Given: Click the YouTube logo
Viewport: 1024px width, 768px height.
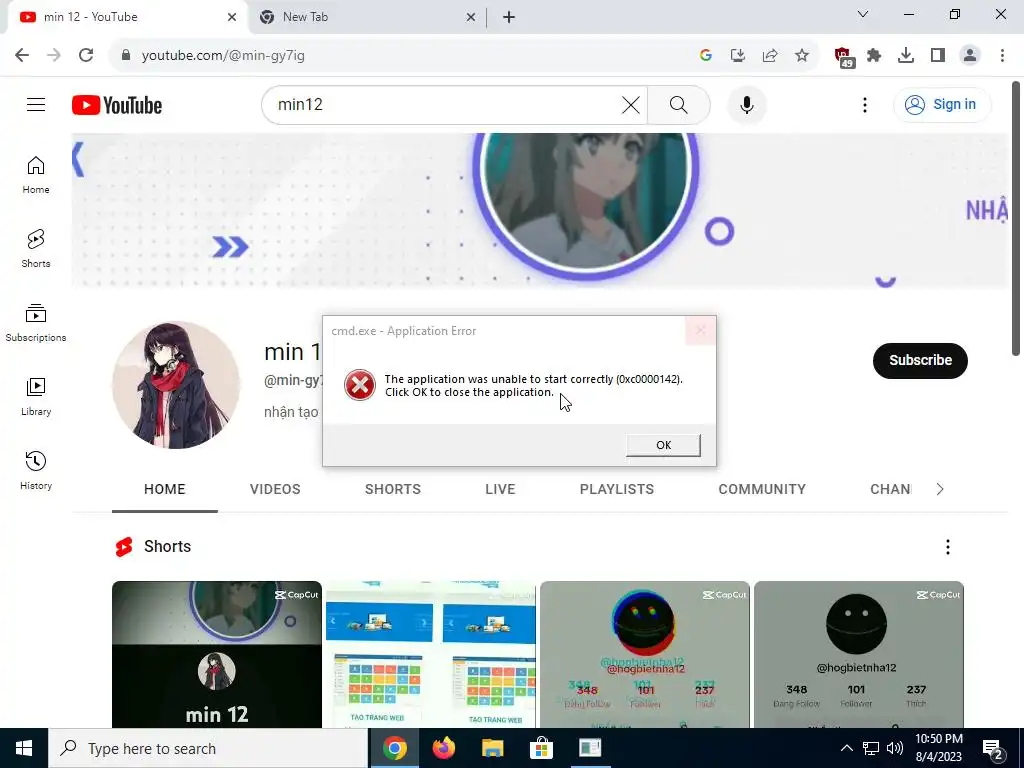Looking at the screenshot, I should point(117,105).
